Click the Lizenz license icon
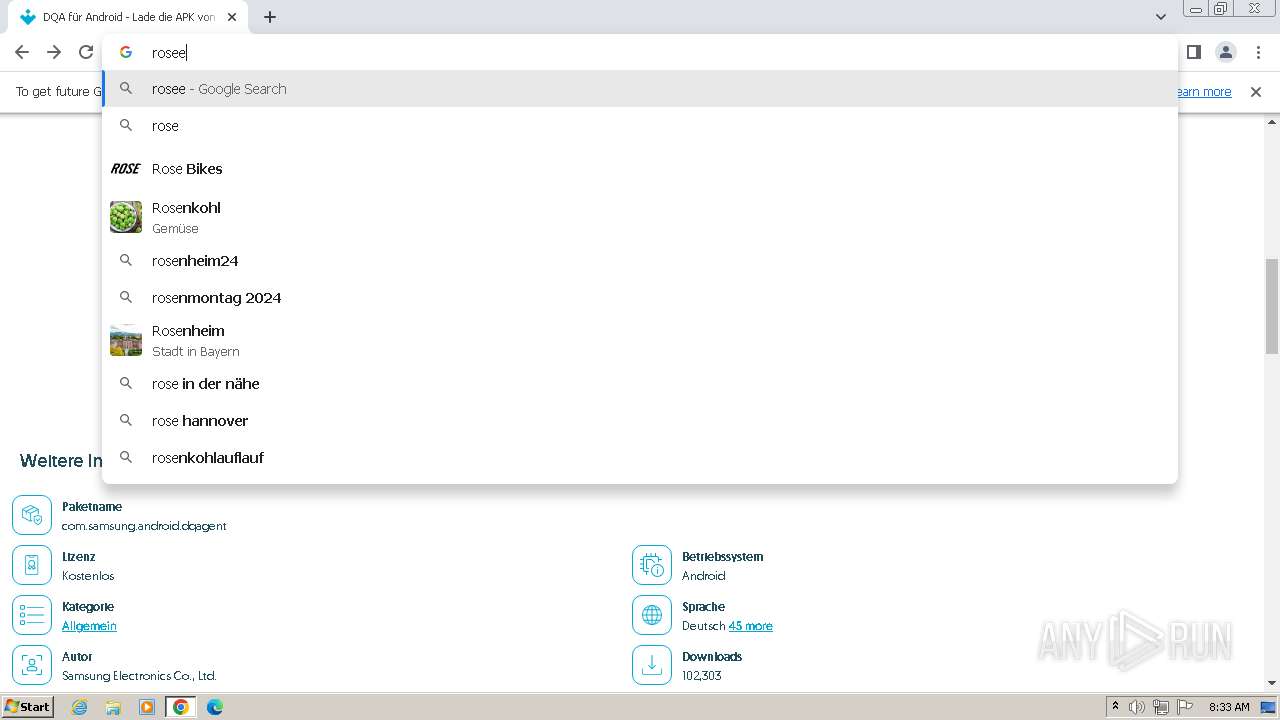This screenshot has width=1280, height=720. (x=32, y=565)
